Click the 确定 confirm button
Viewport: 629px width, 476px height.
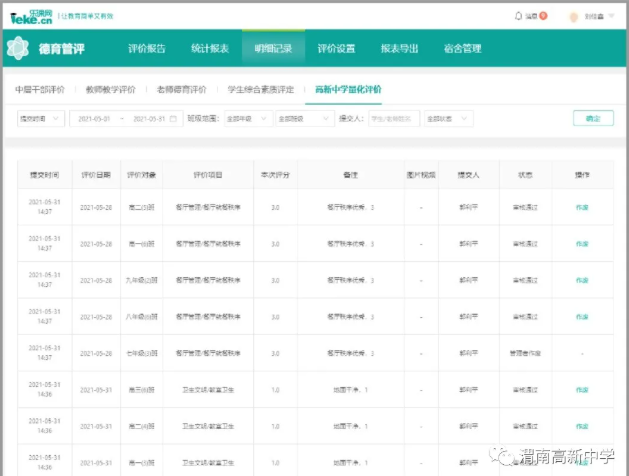pyautogui.click(x=593, y=118)
